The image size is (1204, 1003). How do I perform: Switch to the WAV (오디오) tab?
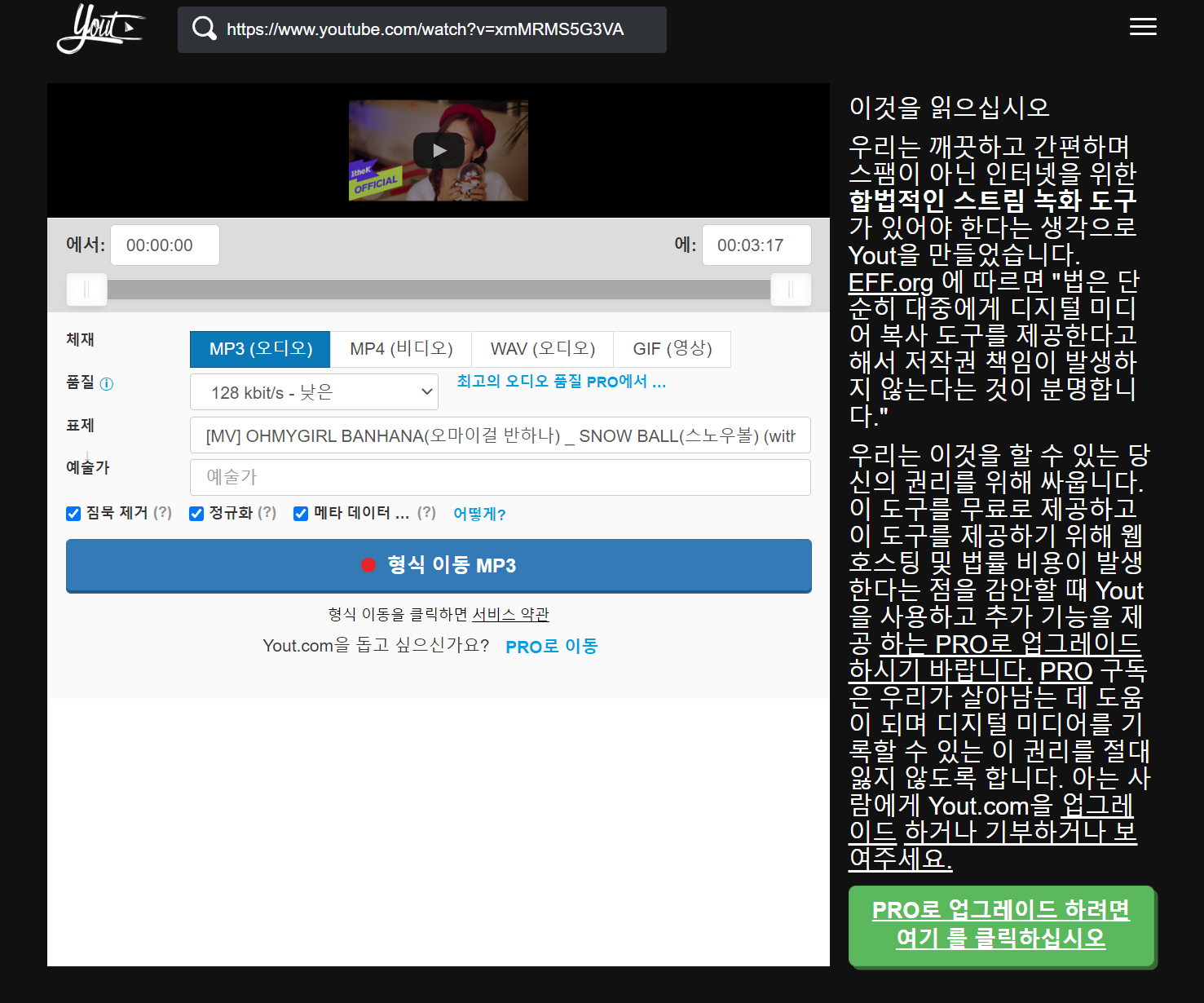coord(542,349)
